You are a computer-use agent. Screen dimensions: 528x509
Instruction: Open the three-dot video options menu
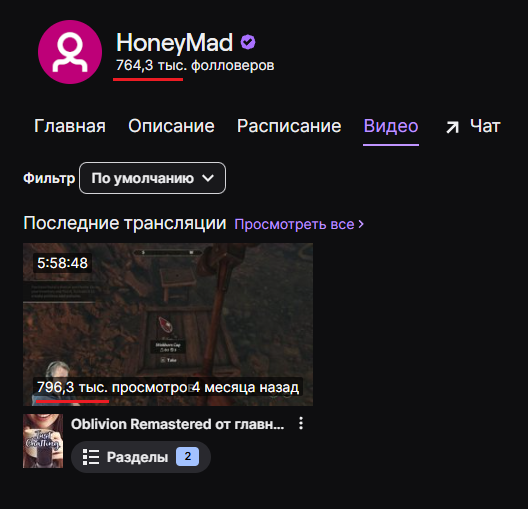coord(301,423)
